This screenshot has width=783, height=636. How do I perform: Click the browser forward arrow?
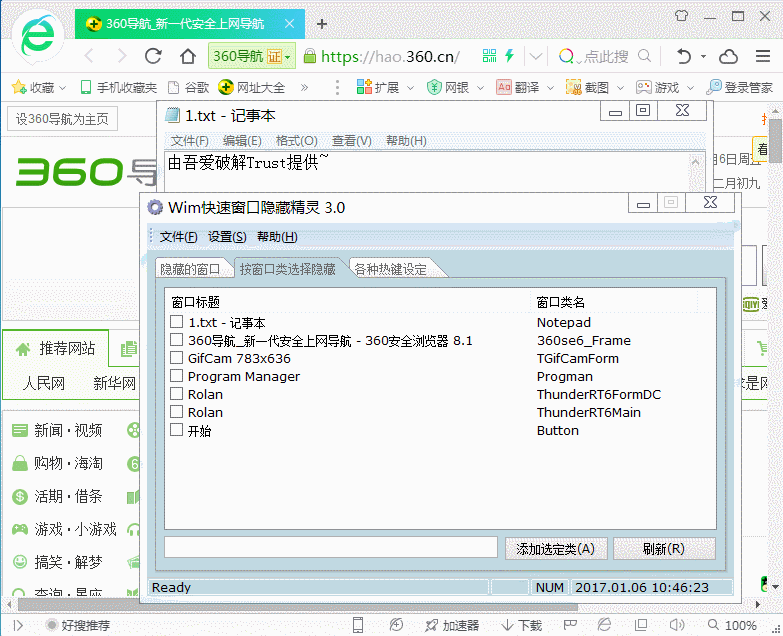coord(121,56)
